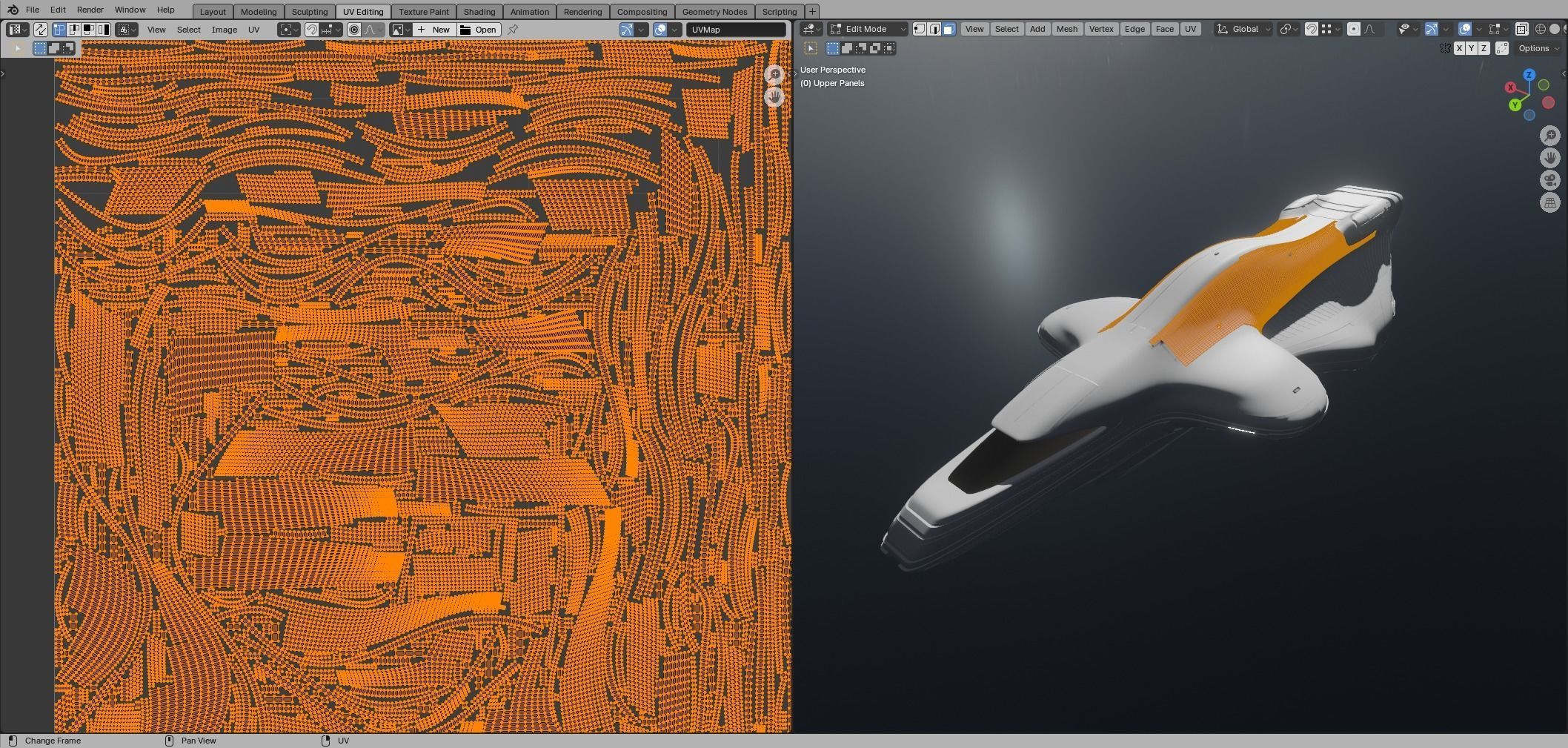Open the UV editor Image menu
Screen dimensions: 1568x748
point(225,30)
